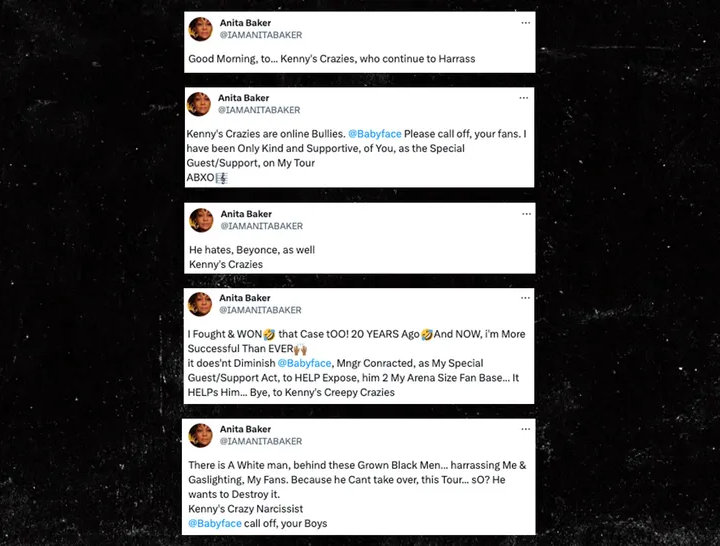Open more options on the 'White man' tweet
720x546 pixels.
point(526,429)
